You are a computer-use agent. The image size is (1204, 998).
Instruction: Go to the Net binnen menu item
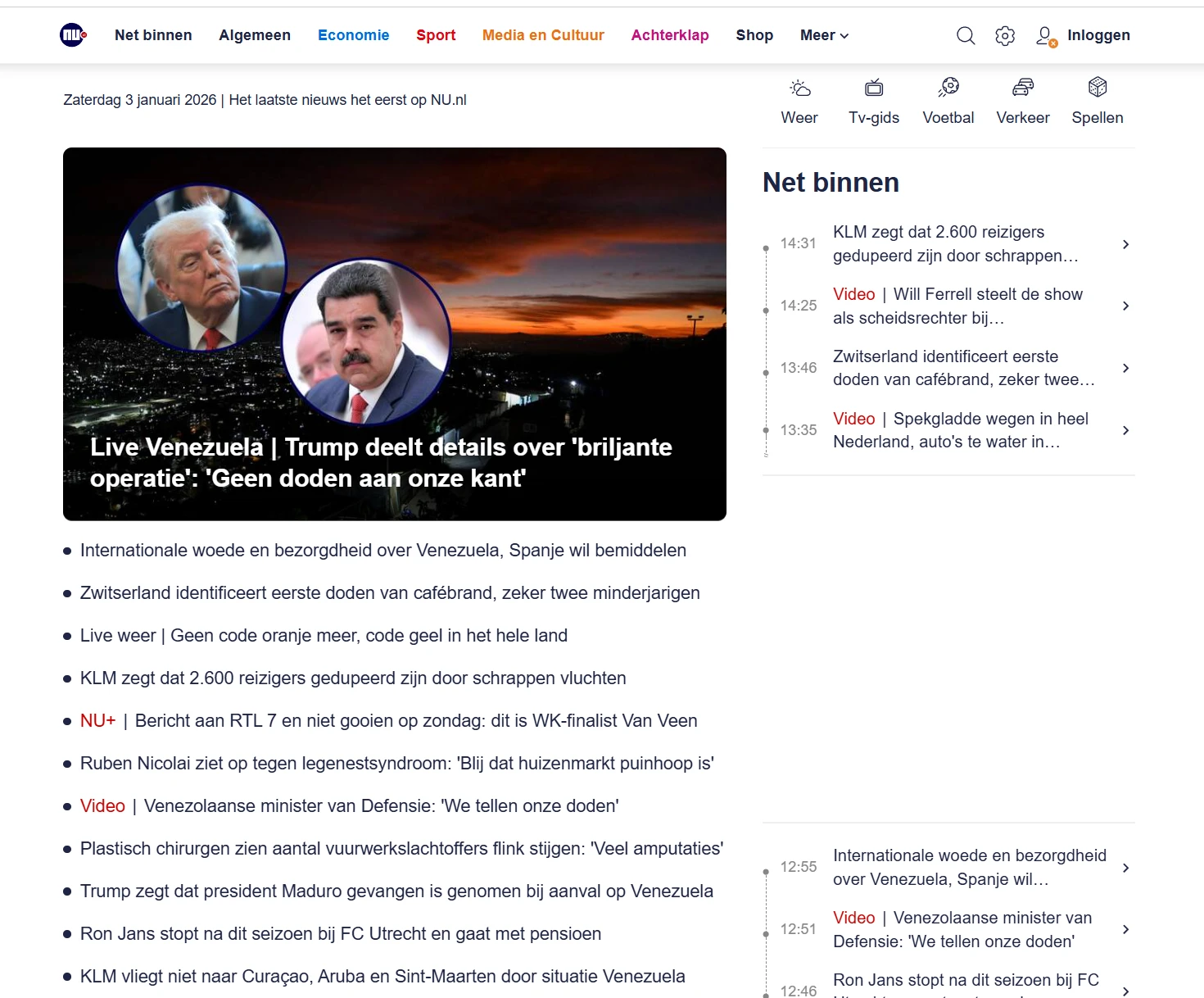tap(153, 35)
